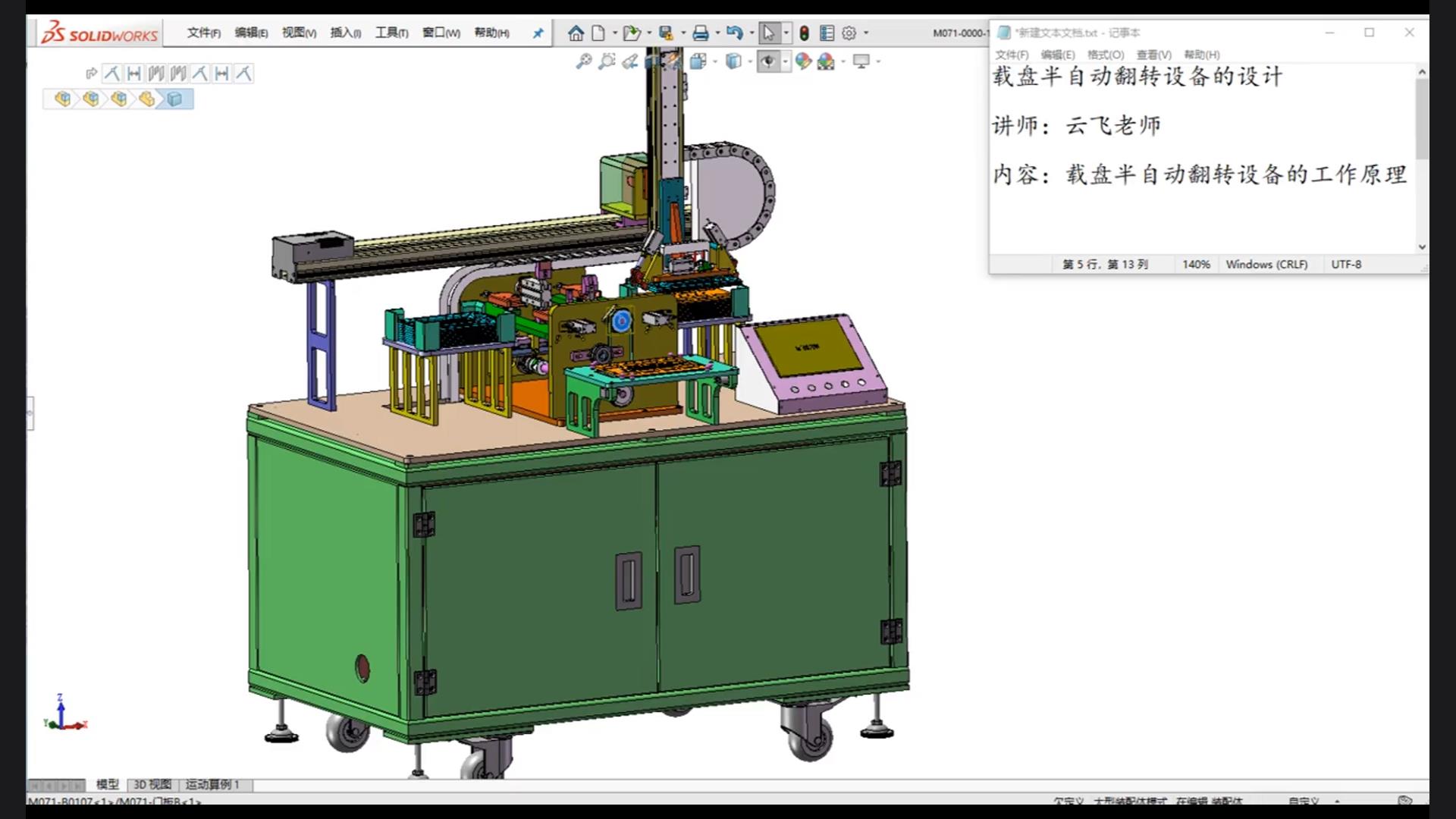Click the Zoom to Area icon
The height and width of the screenshot is (819, 1456).
[x=607, y=61]
